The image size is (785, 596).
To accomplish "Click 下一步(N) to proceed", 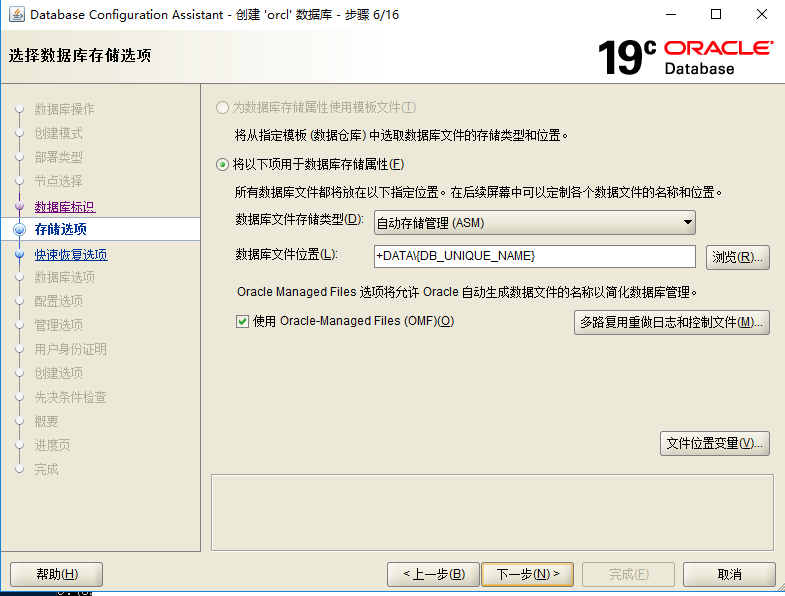I will pos(527,574).
